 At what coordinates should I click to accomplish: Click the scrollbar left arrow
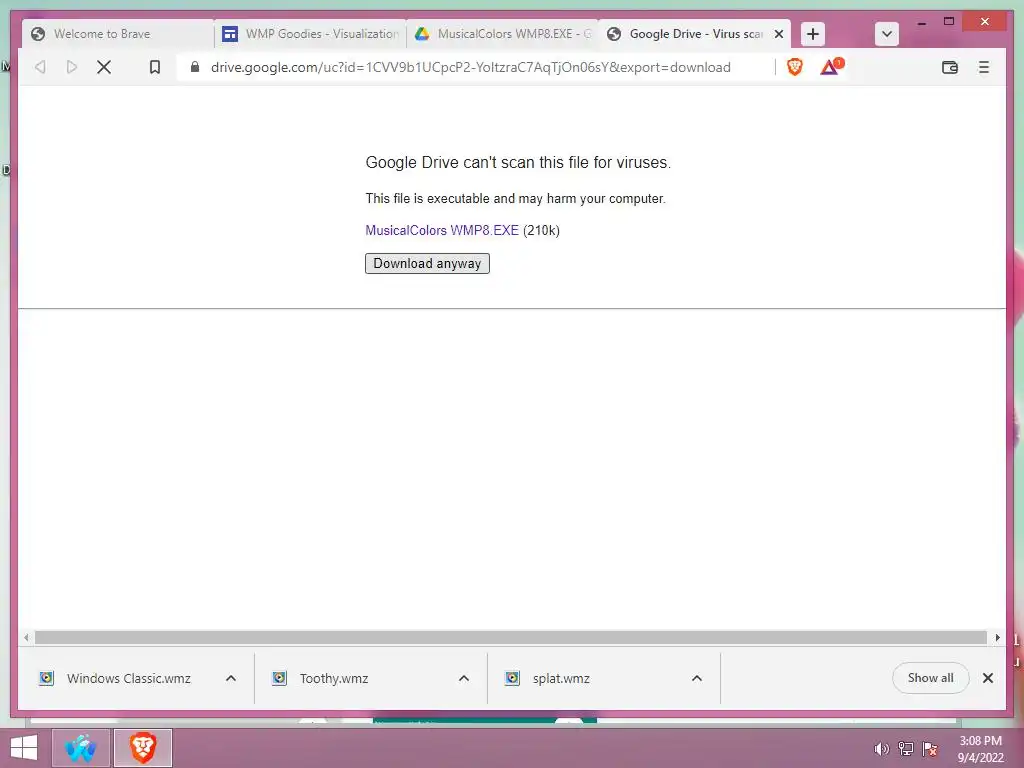26,637
